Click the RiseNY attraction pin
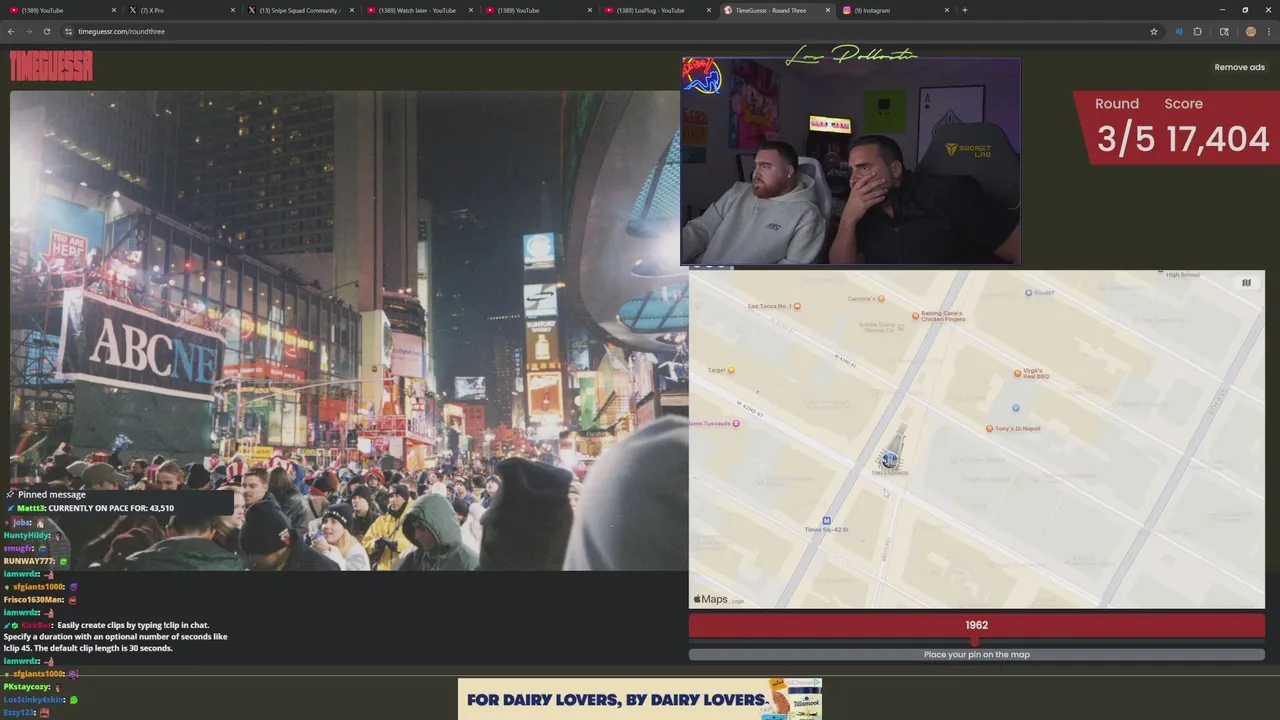1280x720 pixels. pos(1028,293)
